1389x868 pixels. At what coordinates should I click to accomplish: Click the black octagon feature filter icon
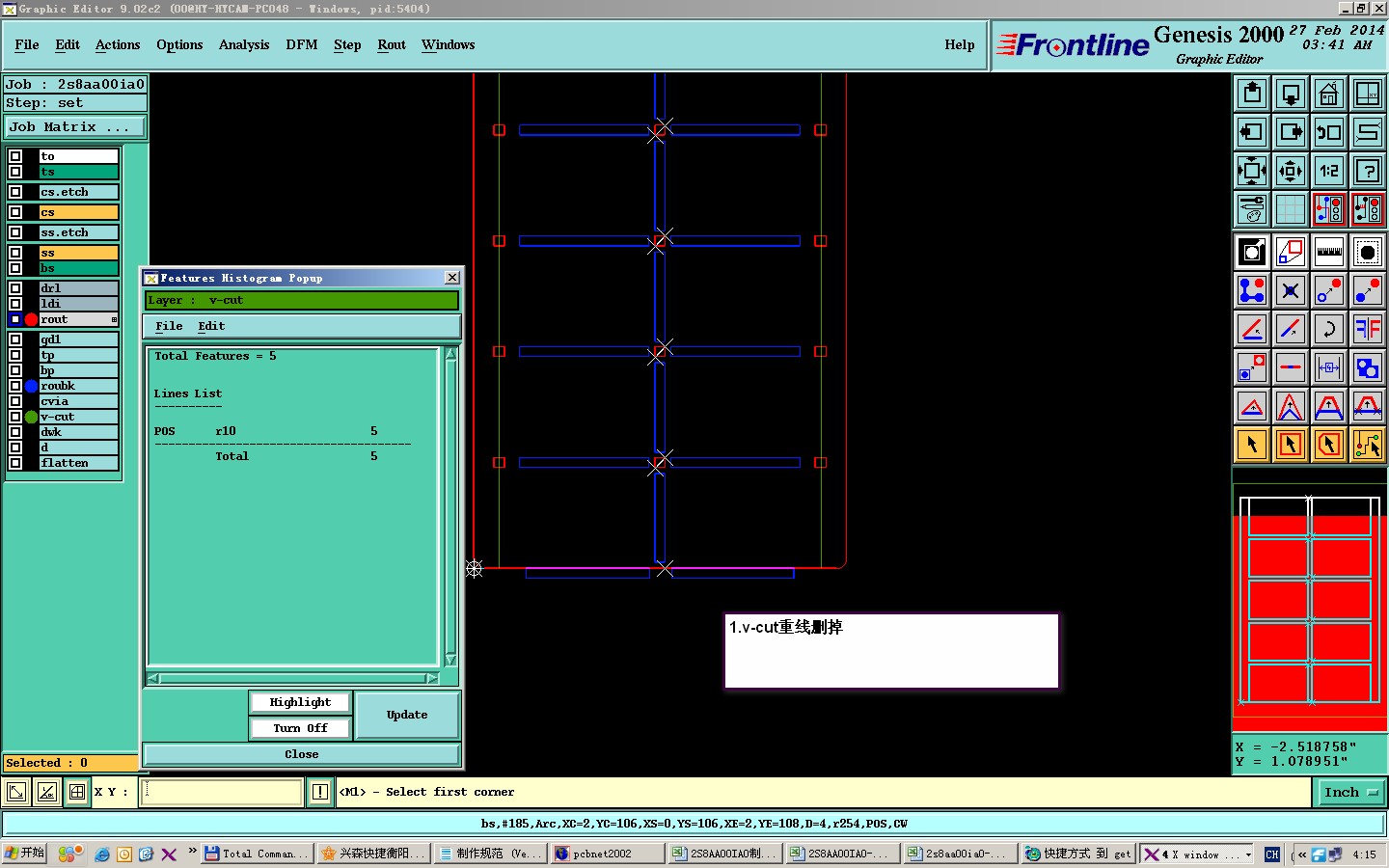tap(1368, 253)
